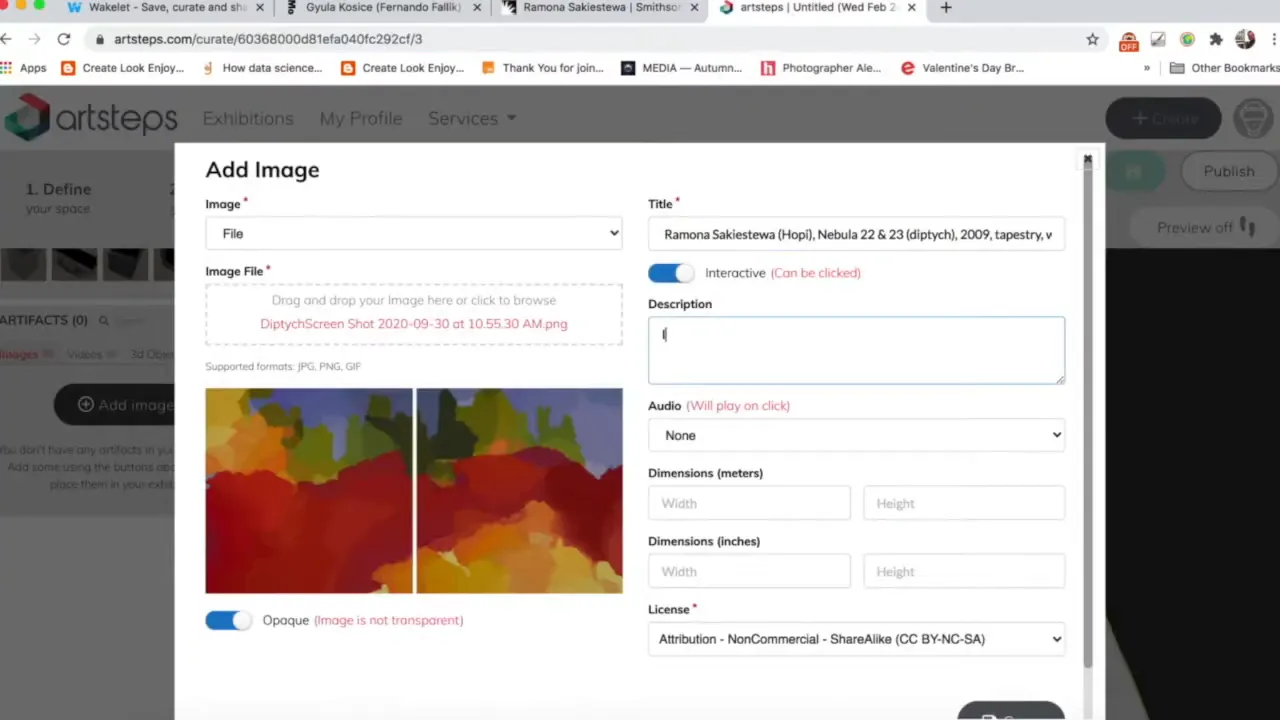Close the Gyula Kosice browser tab
This screenshot has height=720, width=1280.
tap(479, 7)
